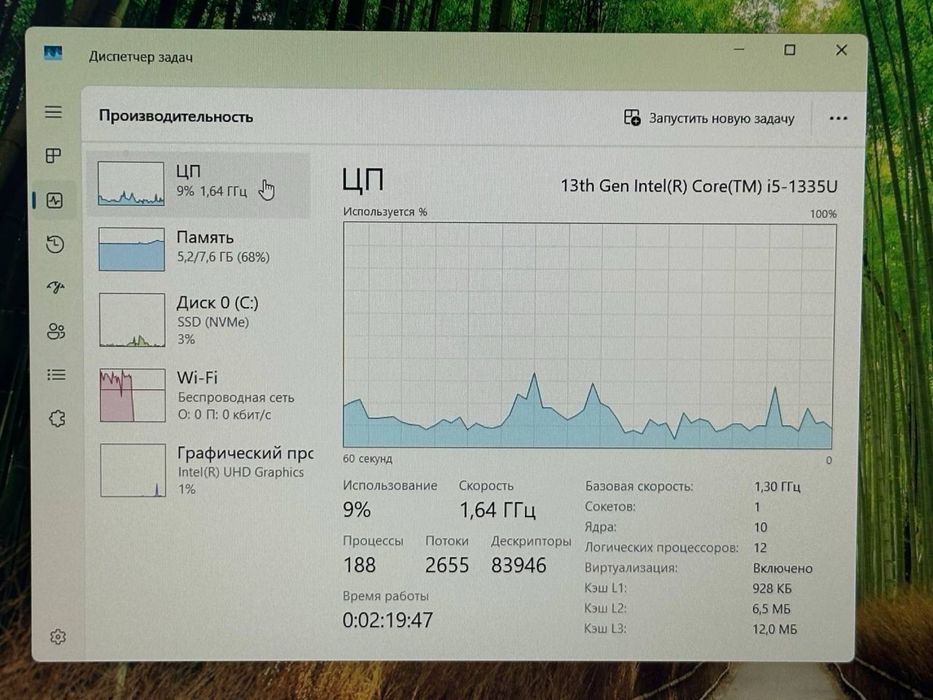Click the Виртуализация Включено value
933x700 pixels.
[782, 568]
